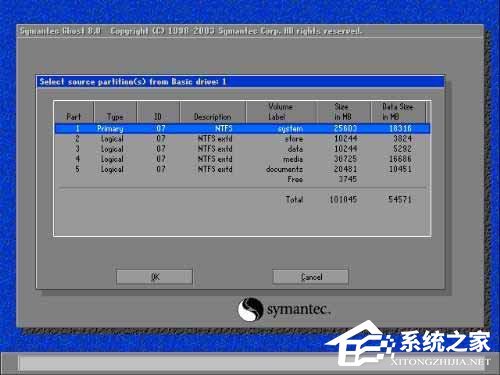Viewport: 500px width, 375px height.
Task: Click the Size in MB header
Action: [343, 112]
